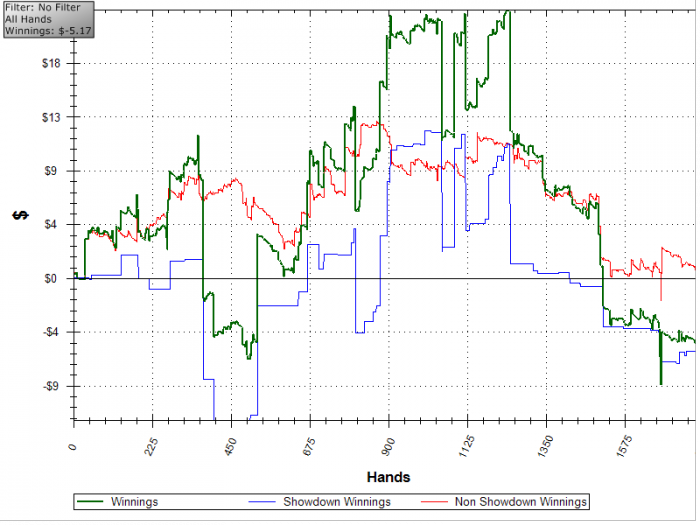Viewport: 700px width, 525px height.
Task: Click the 1125 x-axis label
Action: tap(465, 446)
